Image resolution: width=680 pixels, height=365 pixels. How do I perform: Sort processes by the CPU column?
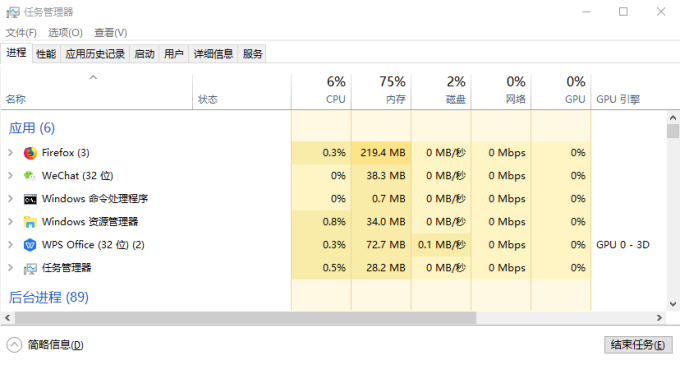pyautogui.click(x=321, y=91)
